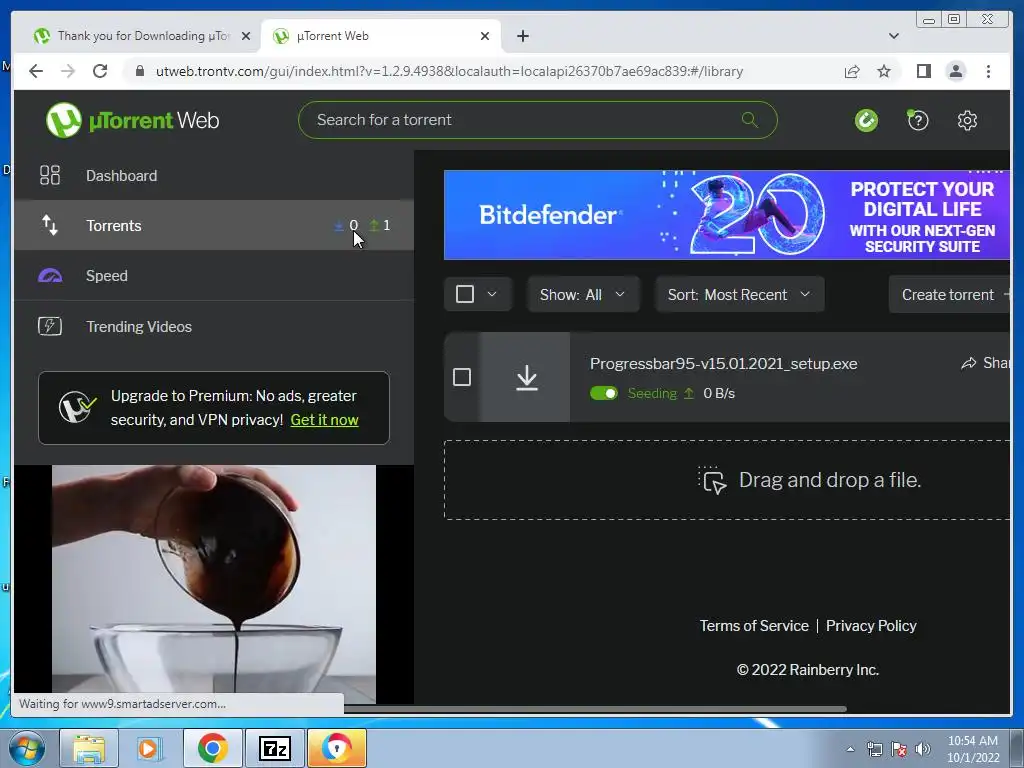This screenshot has width=1024, height=768.
Task: Click the Premium µTorrent checkmark icon
Action: 77,408
